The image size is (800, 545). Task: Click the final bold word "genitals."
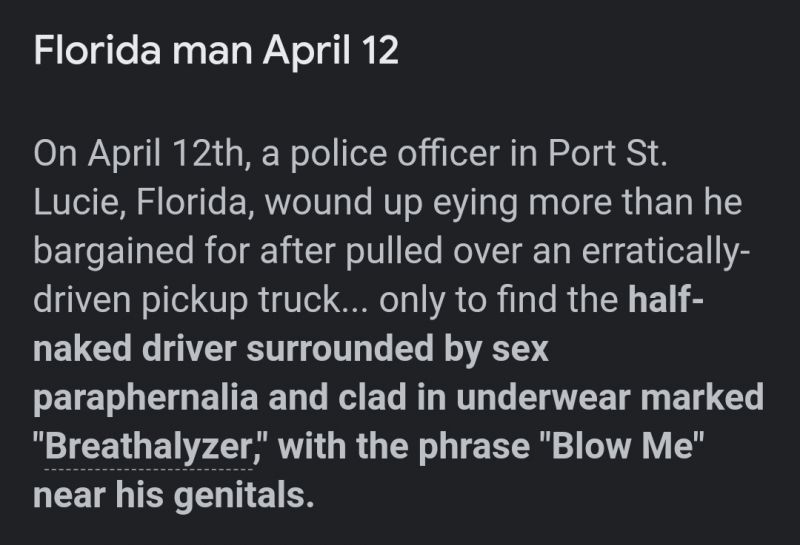244,496
